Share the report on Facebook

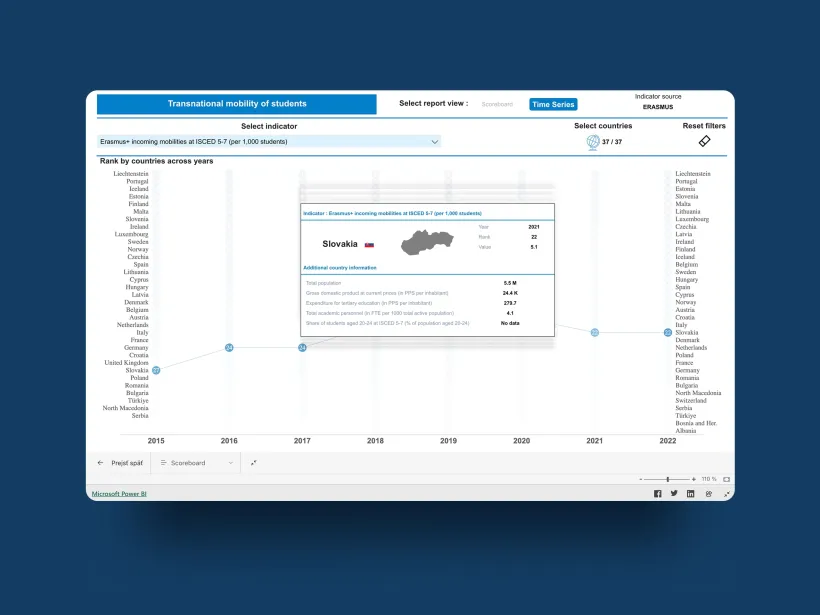(x=657, y=493)
